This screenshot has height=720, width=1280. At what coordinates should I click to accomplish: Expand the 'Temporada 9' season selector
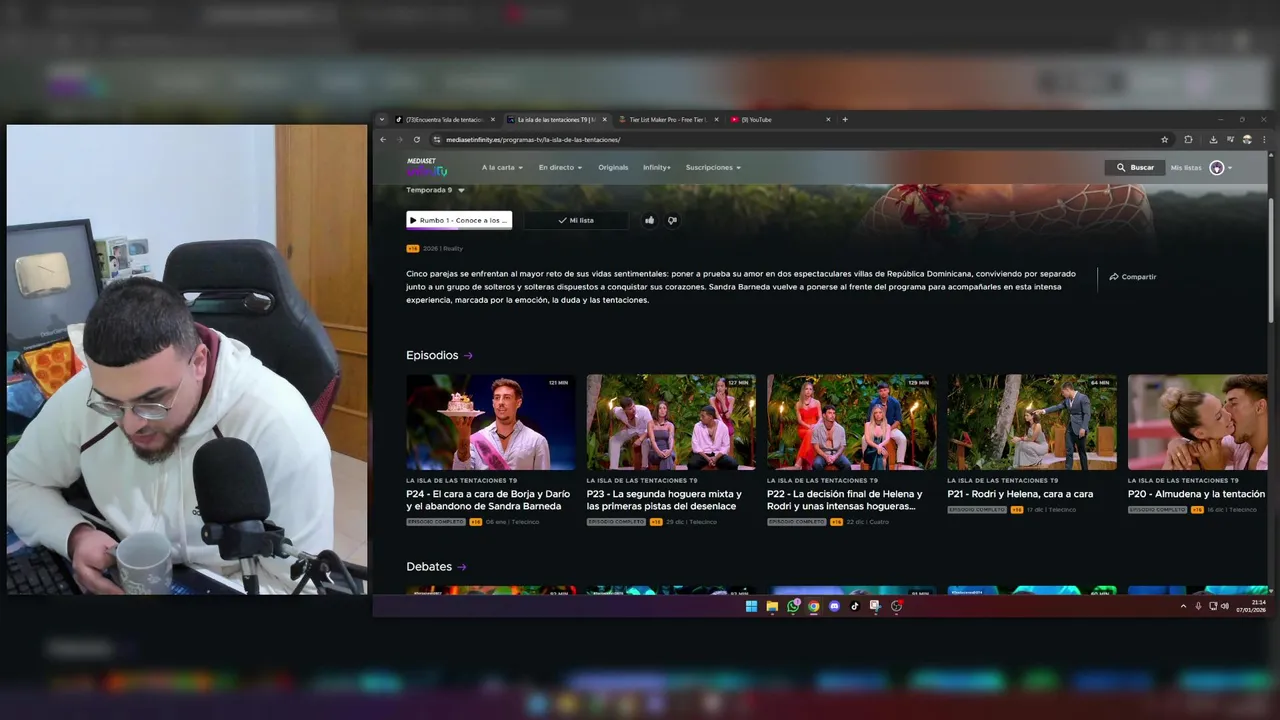pyautogui.click(x=435, y=190)
